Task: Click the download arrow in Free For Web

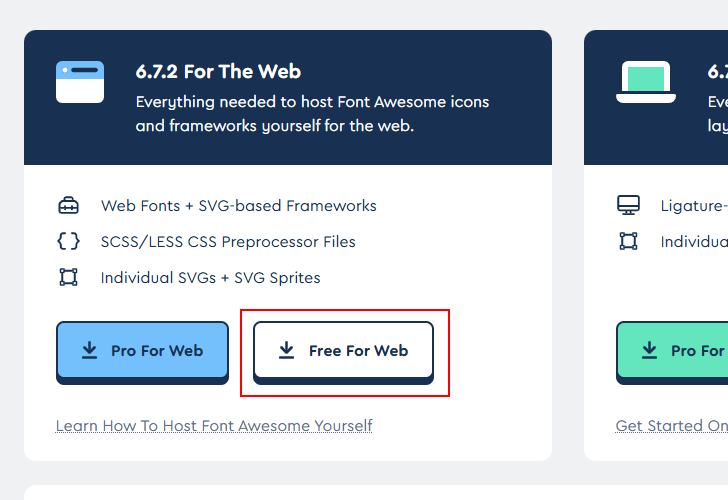Action: point(286,350)
